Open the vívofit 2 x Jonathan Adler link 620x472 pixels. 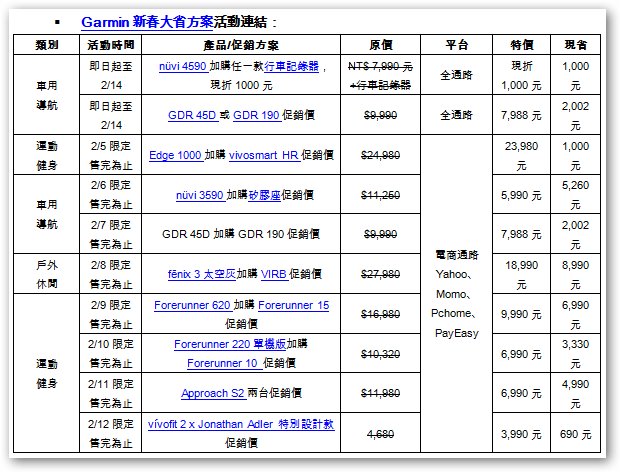tap(245, 424)
